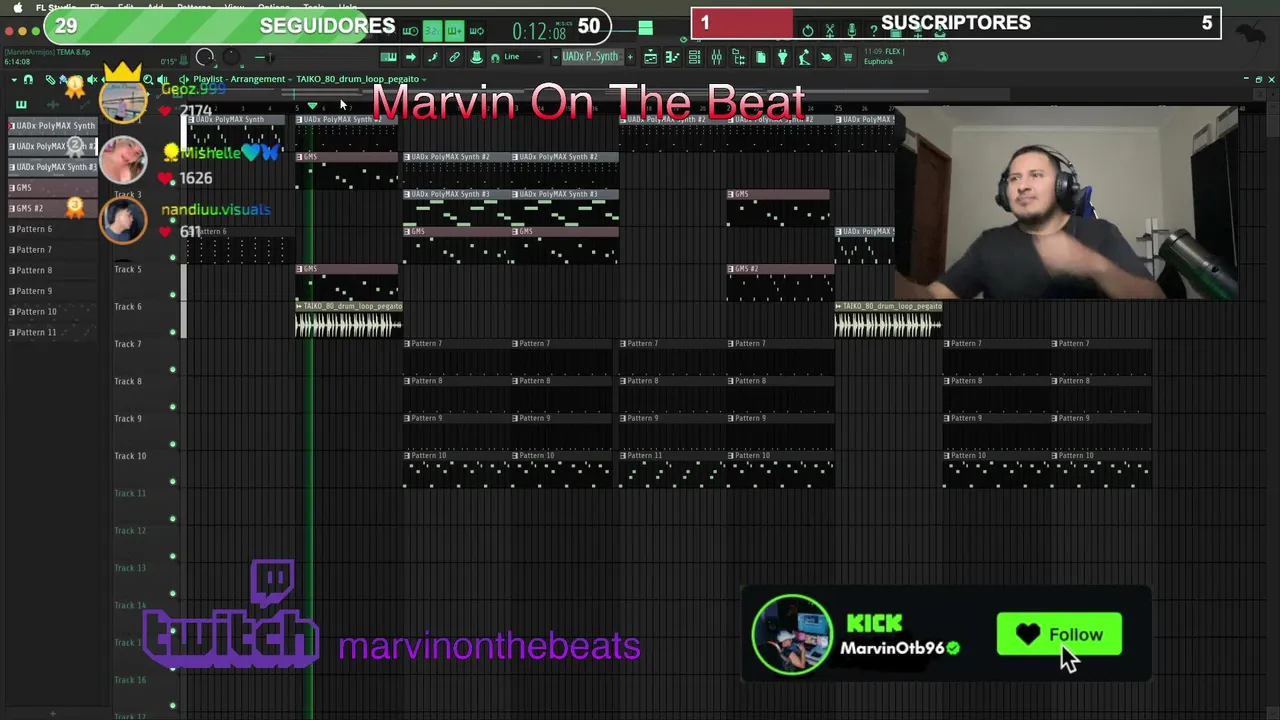Select Pattern 10 in the pattern picker

click(x=53, y=312)
